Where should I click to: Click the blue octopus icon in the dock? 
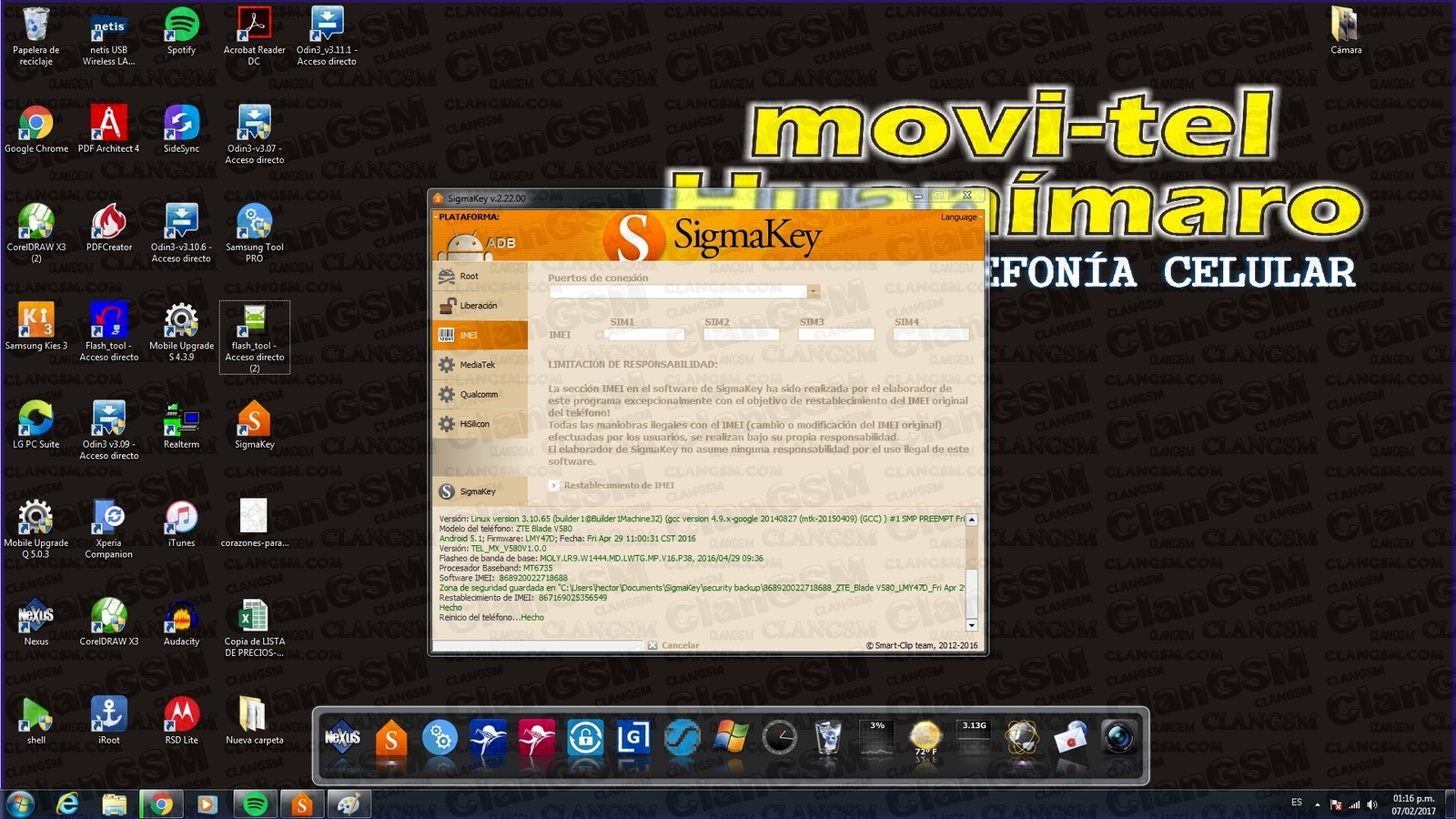[488, 737]
